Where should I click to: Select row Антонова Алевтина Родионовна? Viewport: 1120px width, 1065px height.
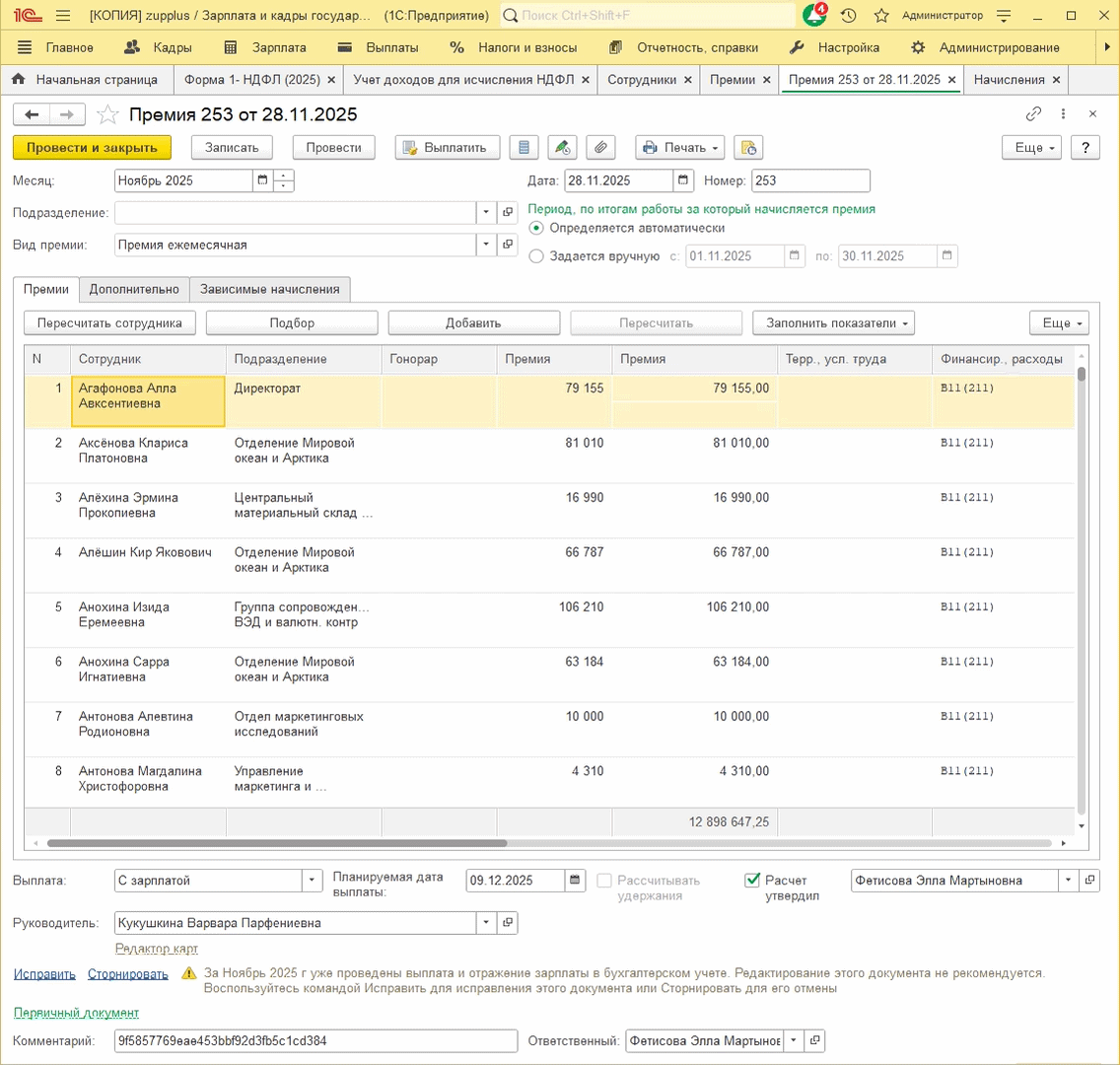[549, 730]
